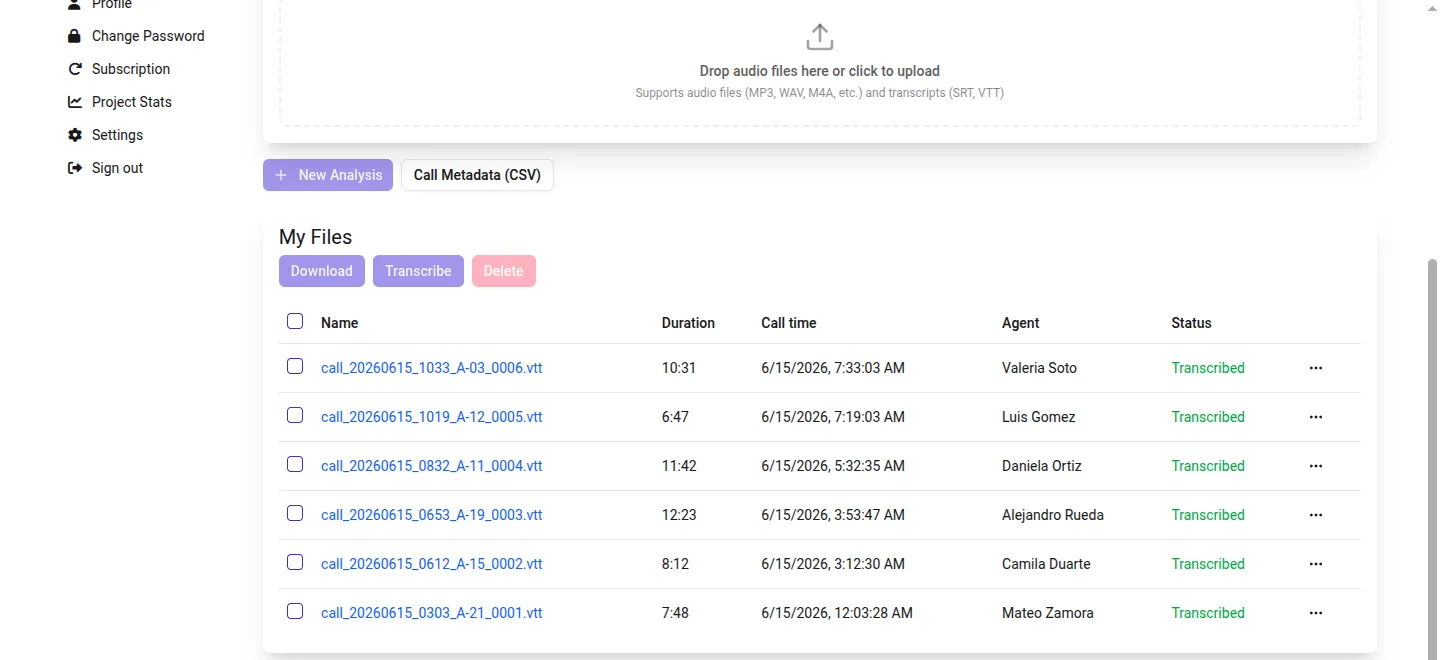
Task: Click the Agent column header
Action: pyautogui.click(x=1021, y=323)
